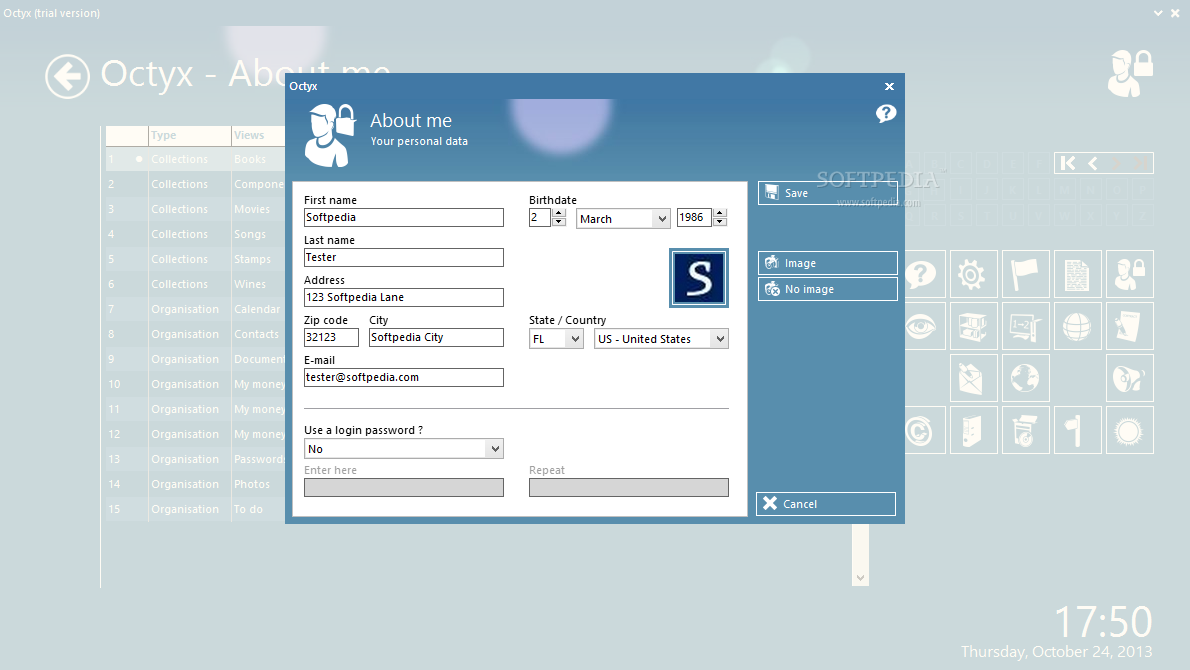The image size is (1190, 670).
Task: Open the user-with-padlock tile in the grid
Action: pyautogui.click(x=1129, y=274)
